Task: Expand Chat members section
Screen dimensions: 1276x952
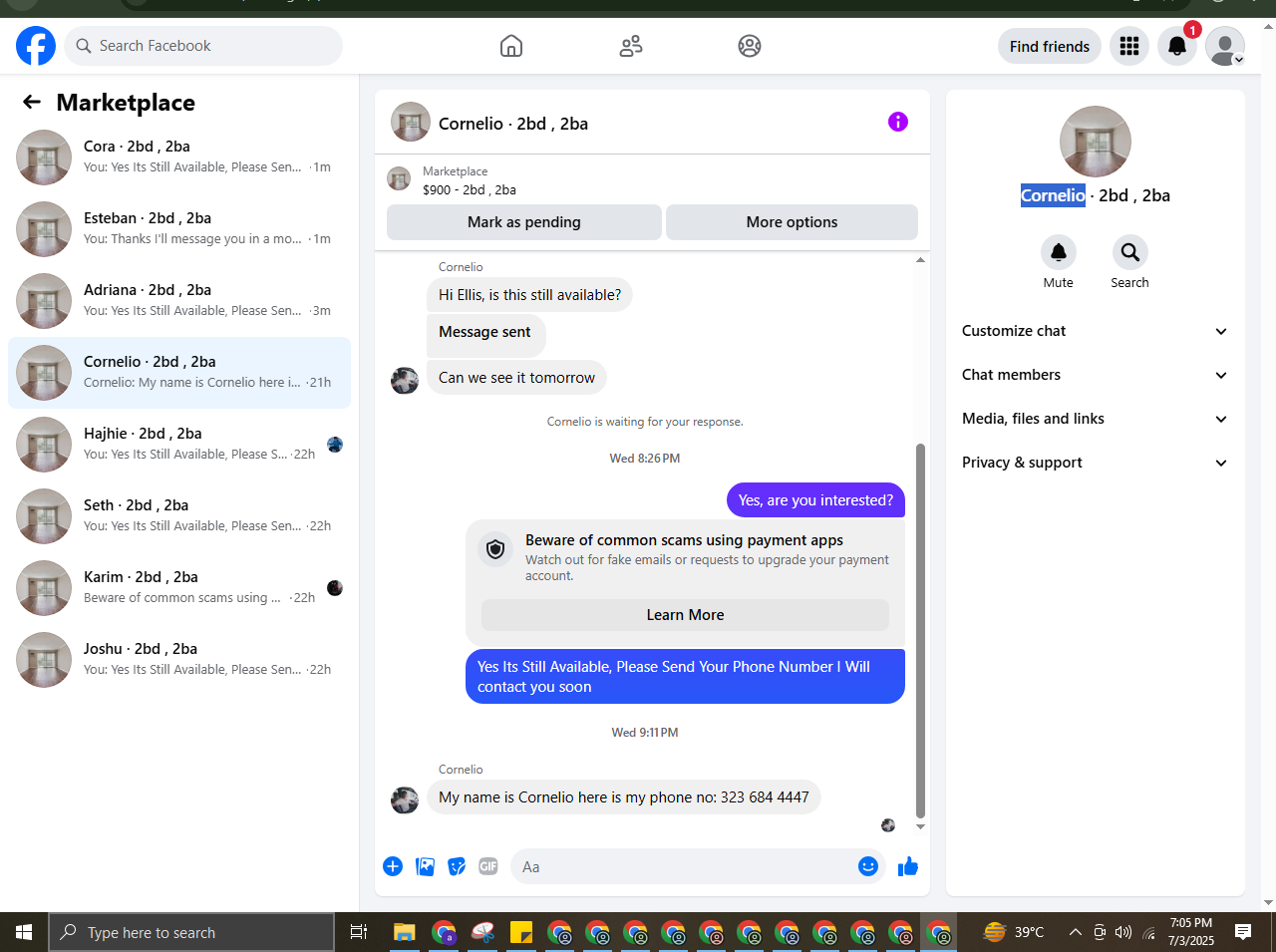Action: coord(1095,375)
